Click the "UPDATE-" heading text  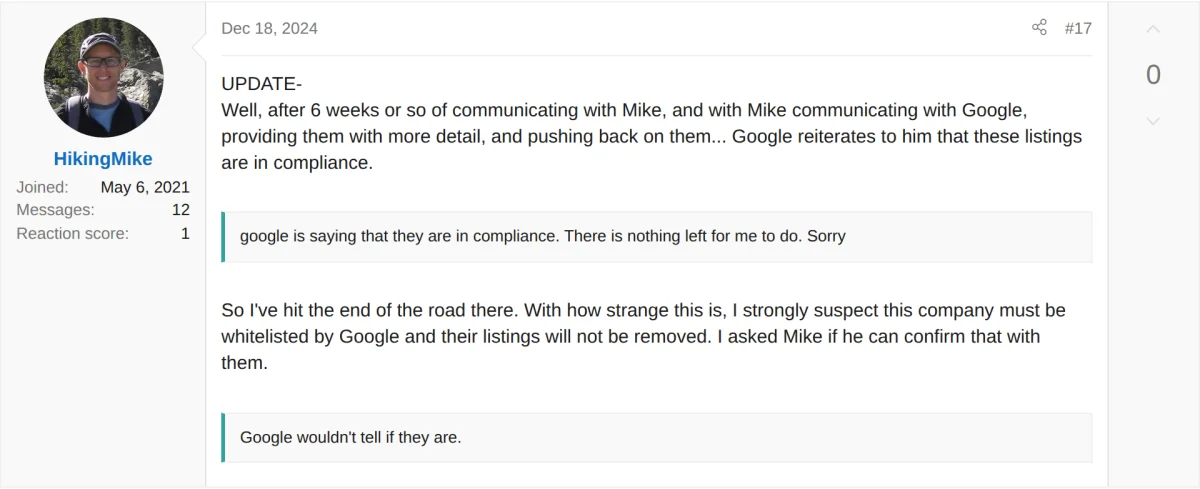click(261, 84)
